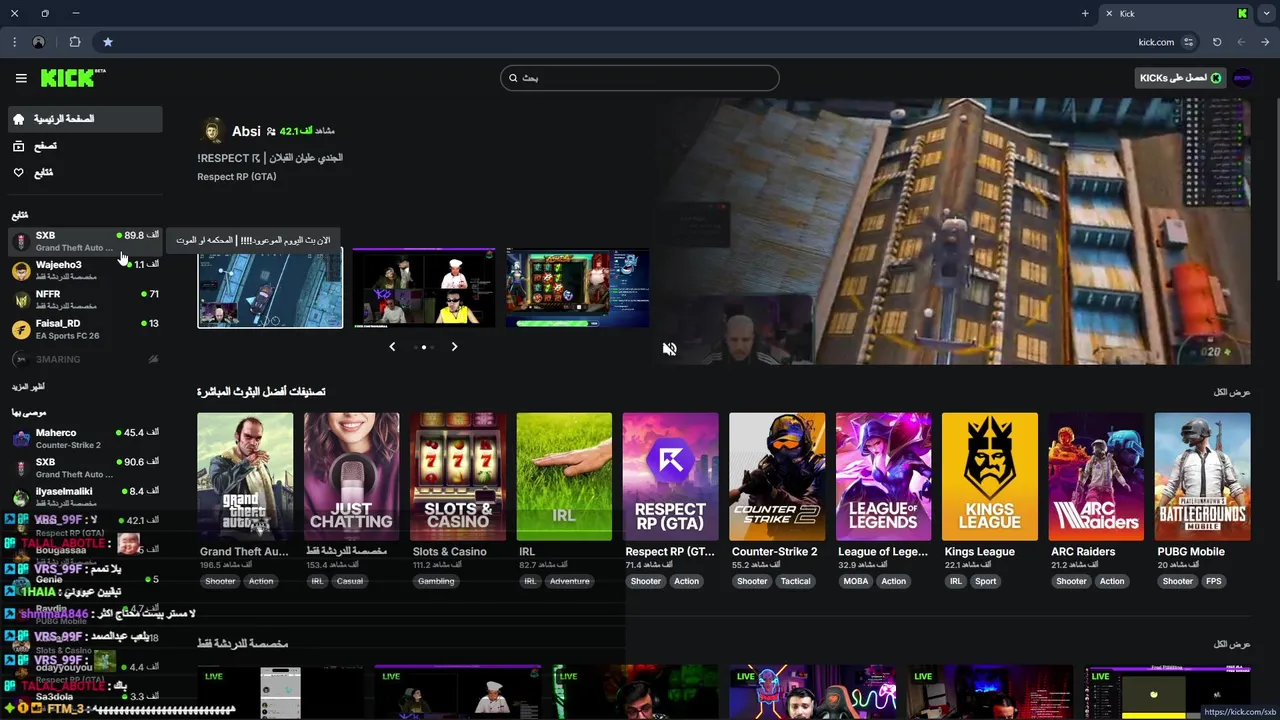The height and width of the screenshot is (720, 1280).
Task: Open site information icon in address bar
Action: pyautogui.click(x=1189, y=42)
